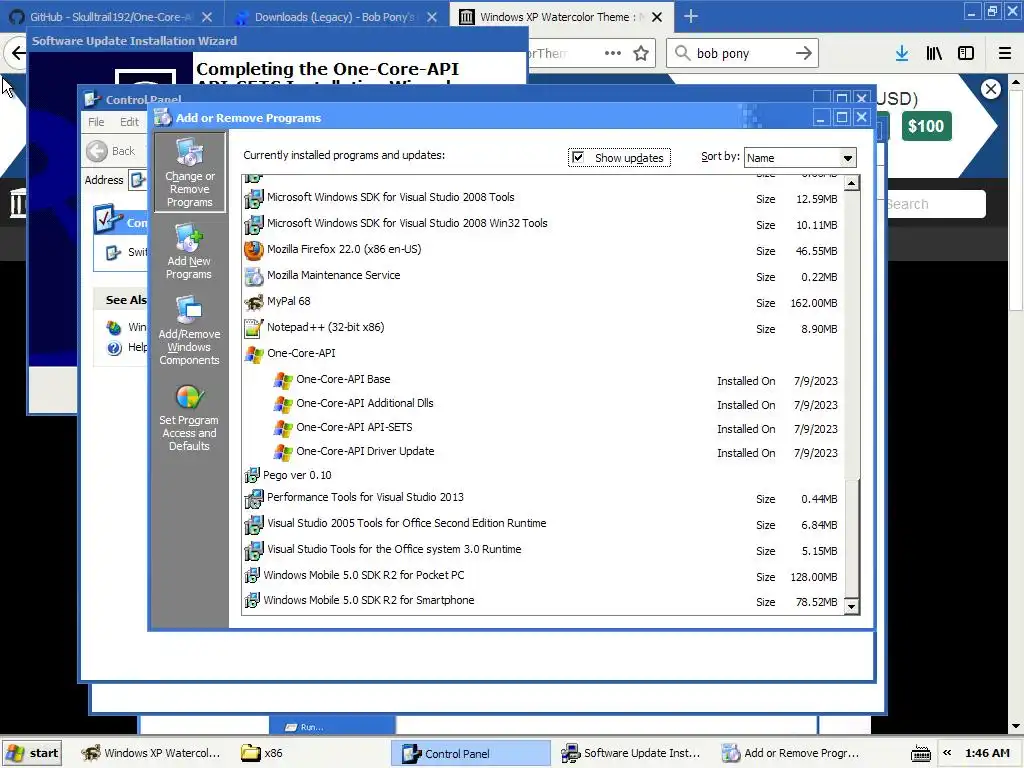This screenshot has height=768, width=1024.
Task: Click the One-Core-API parent entry icon
Action: coord(253,354)
